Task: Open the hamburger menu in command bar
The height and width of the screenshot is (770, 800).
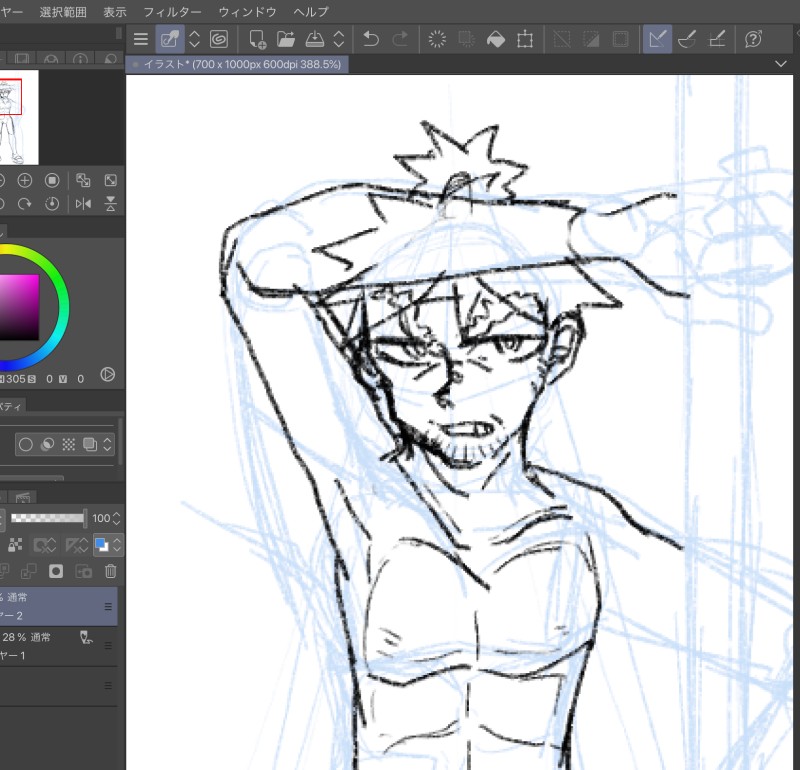Action: [140, 39]
